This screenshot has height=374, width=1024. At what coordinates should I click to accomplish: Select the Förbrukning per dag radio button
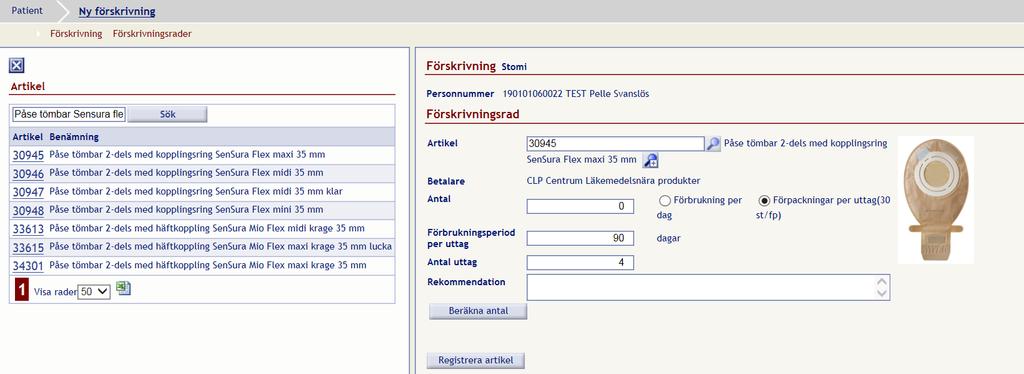[665, 201]
